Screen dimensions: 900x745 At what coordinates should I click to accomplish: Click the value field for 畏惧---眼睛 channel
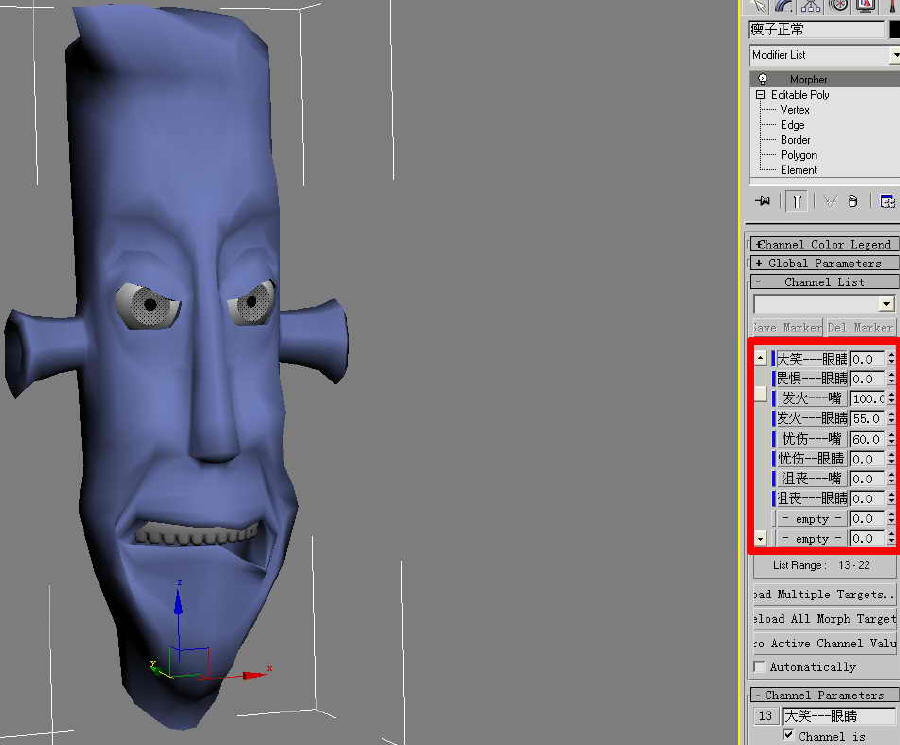(x=867, y=379)
